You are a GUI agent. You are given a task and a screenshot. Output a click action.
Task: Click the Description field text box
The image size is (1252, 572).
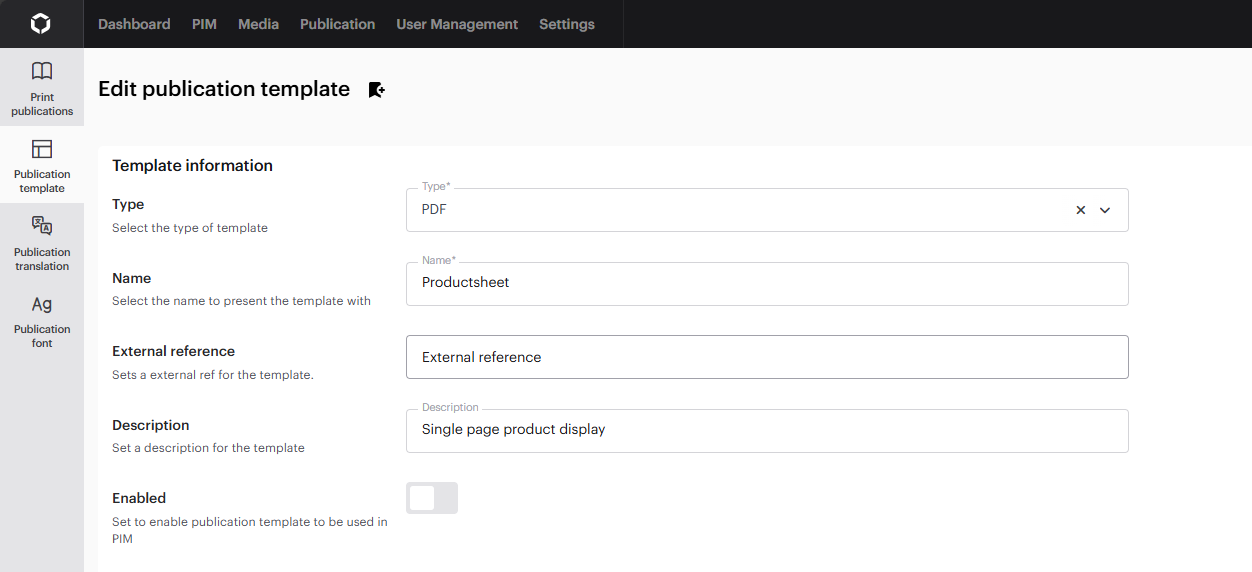tap(766, 431)
